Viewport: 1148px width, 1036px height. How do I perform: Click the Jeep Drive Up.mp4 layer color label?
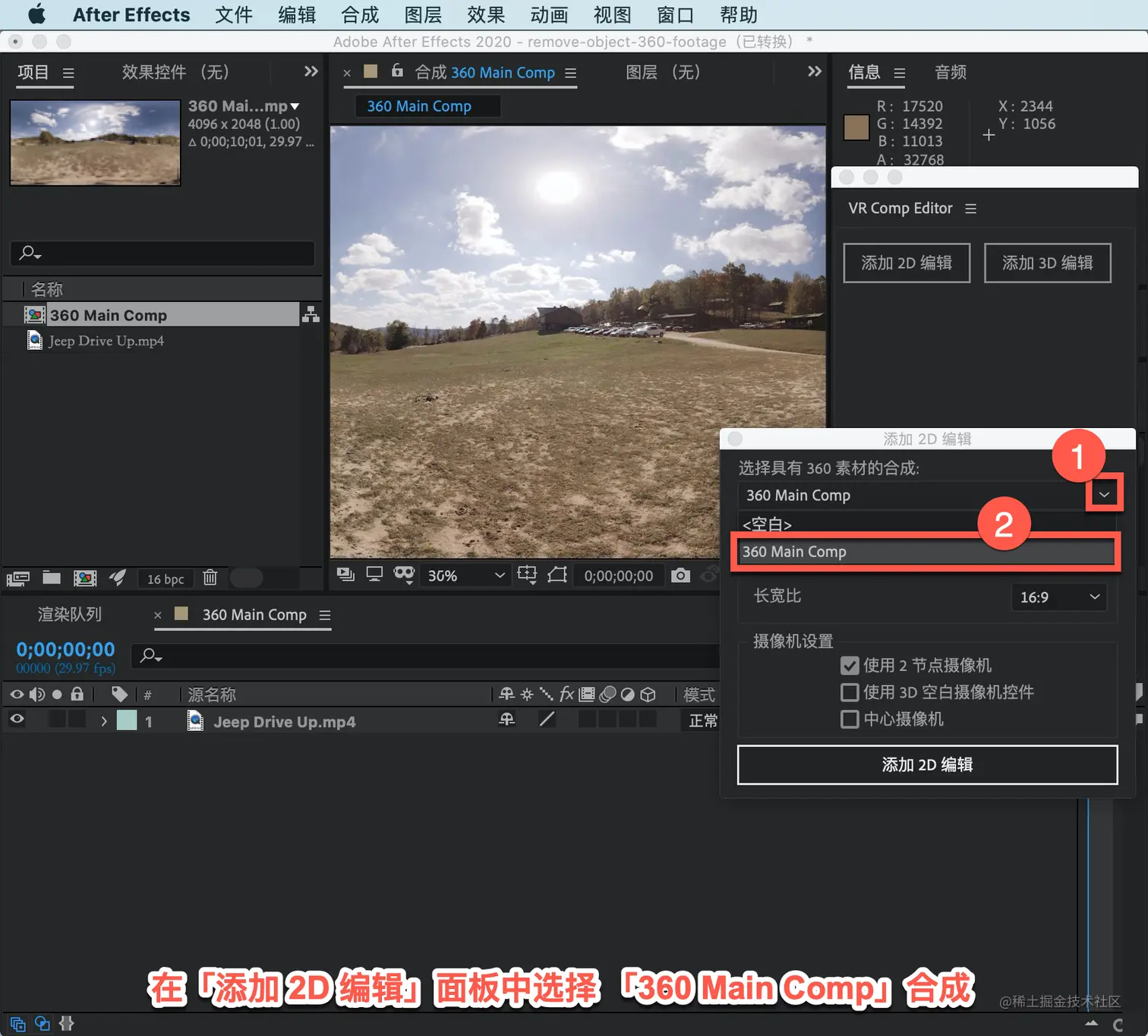click(127, 720)
